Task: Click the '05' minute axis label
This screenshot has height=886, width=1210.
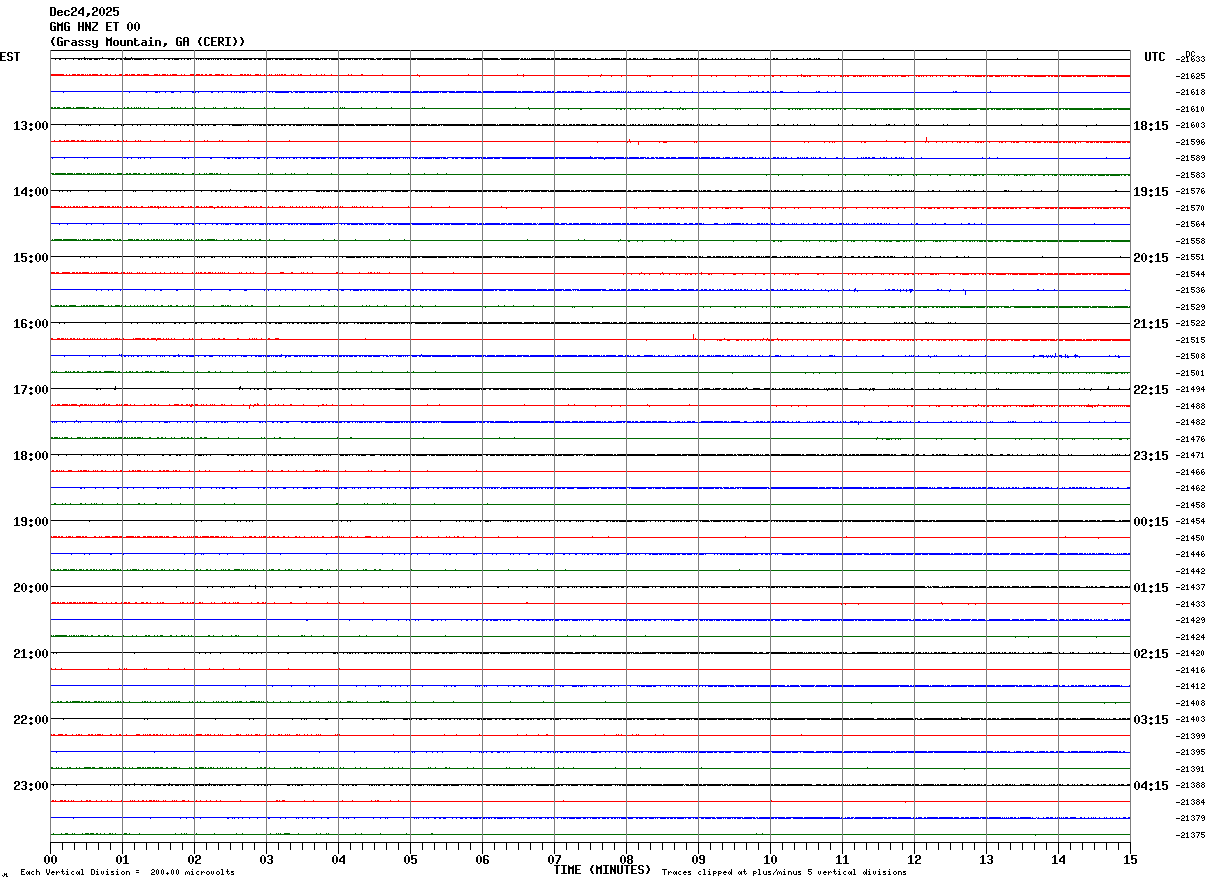Action: click(x=410, y=859)
